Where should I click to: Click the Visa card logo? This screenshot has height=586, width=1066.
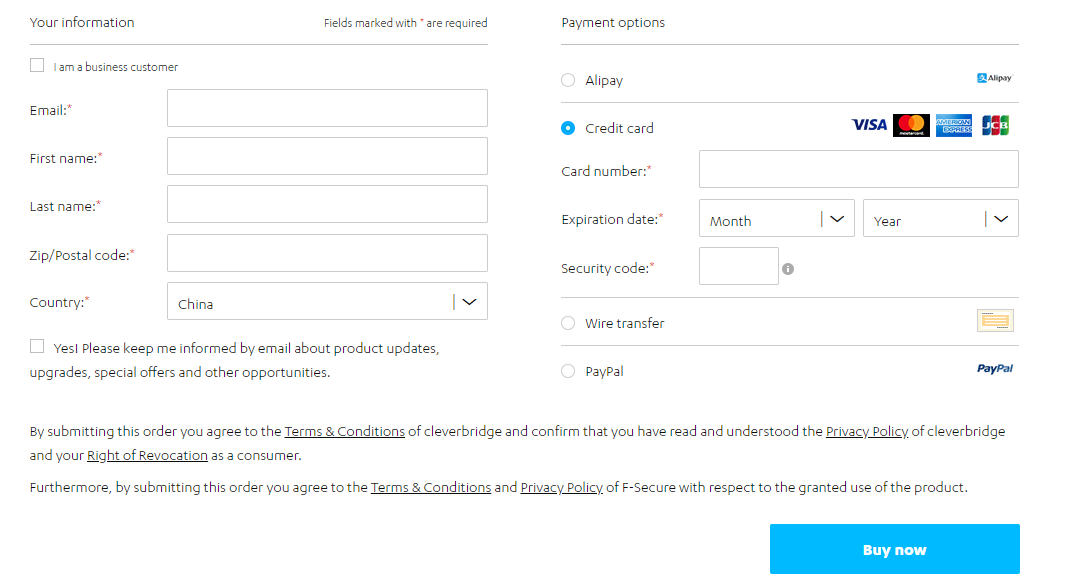point(869,125)
